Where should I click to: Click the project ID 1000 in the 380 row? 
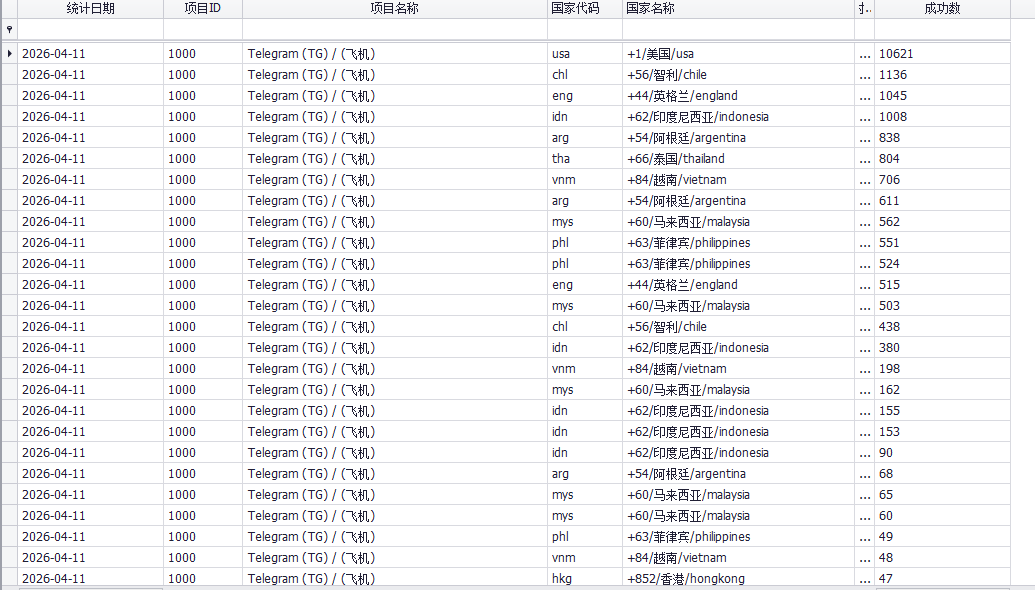click(x=203, y=348)
